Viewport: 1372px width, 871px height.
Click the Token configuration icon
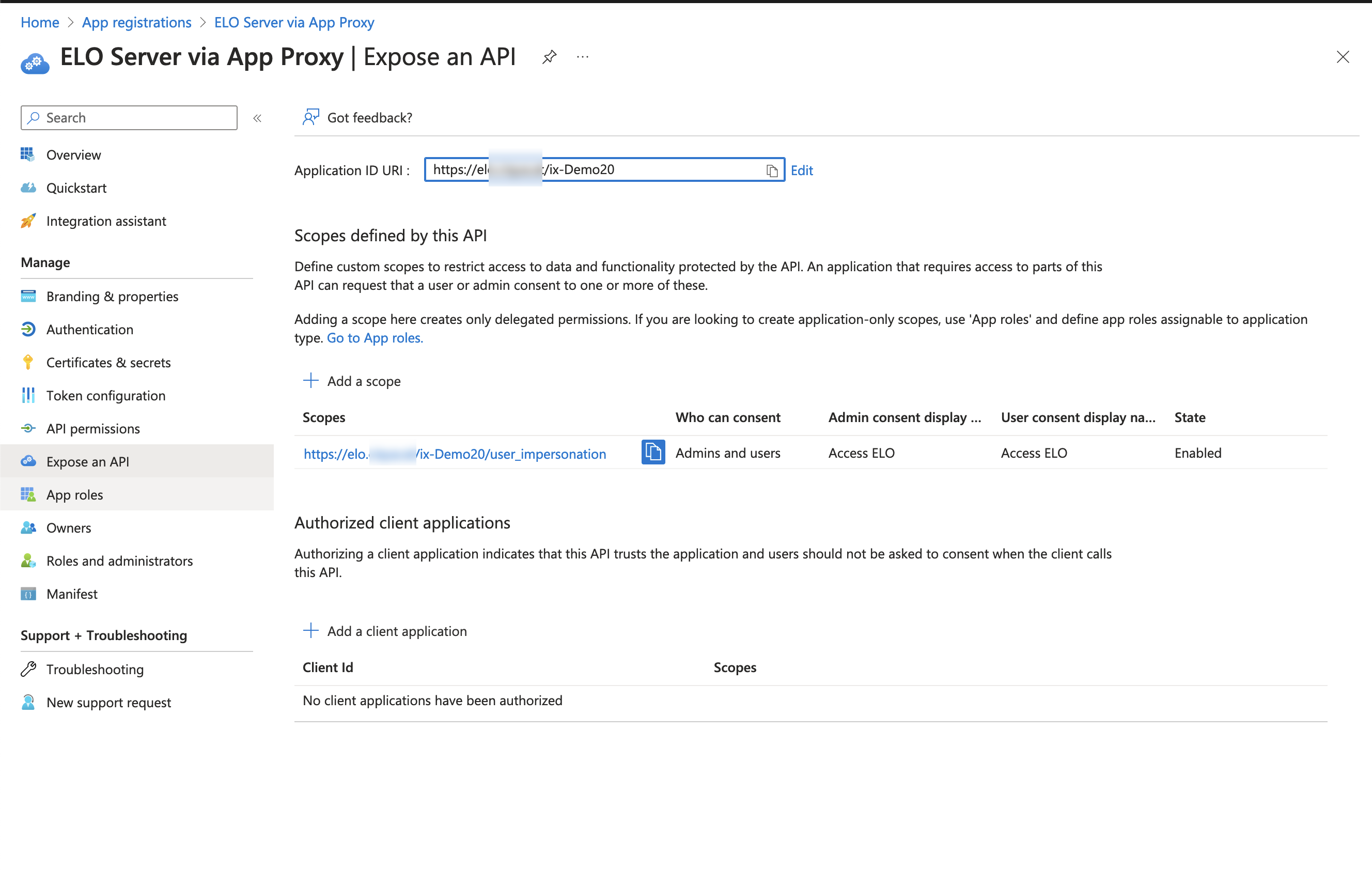click(x=28, y=395)
